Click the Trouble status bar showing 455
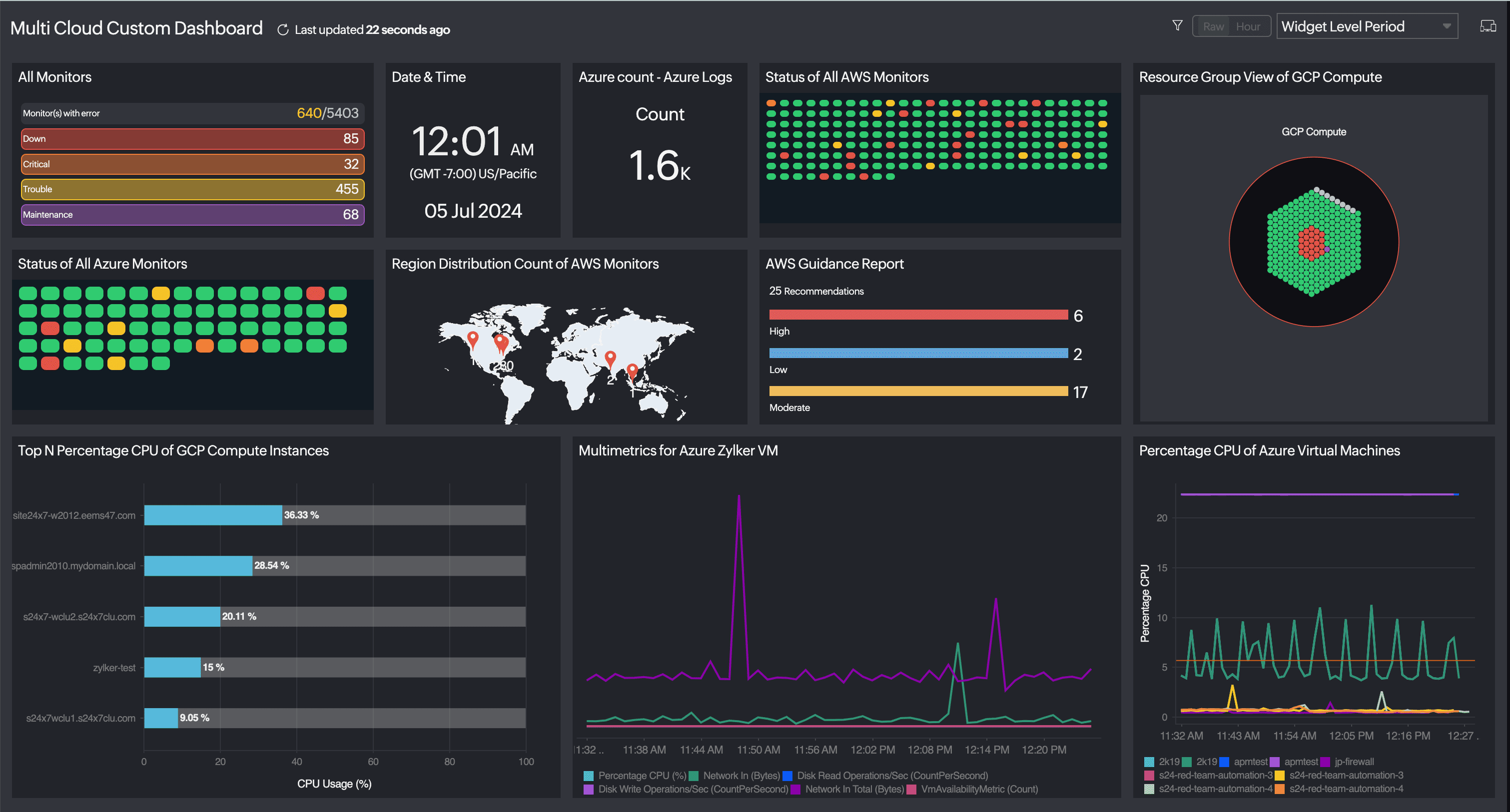This screenshot has height=812, width=1510. [192, 189]
